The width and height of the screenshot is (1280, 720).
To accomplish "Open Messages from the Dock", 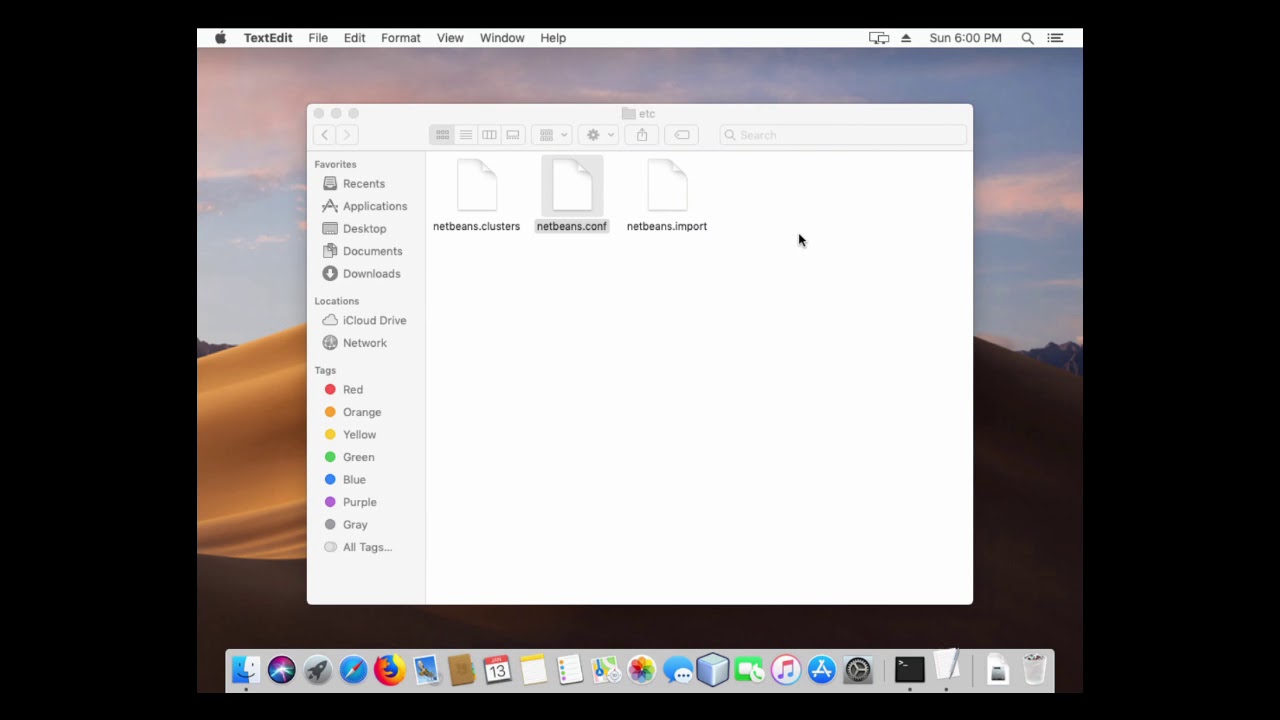I will 677,670.
